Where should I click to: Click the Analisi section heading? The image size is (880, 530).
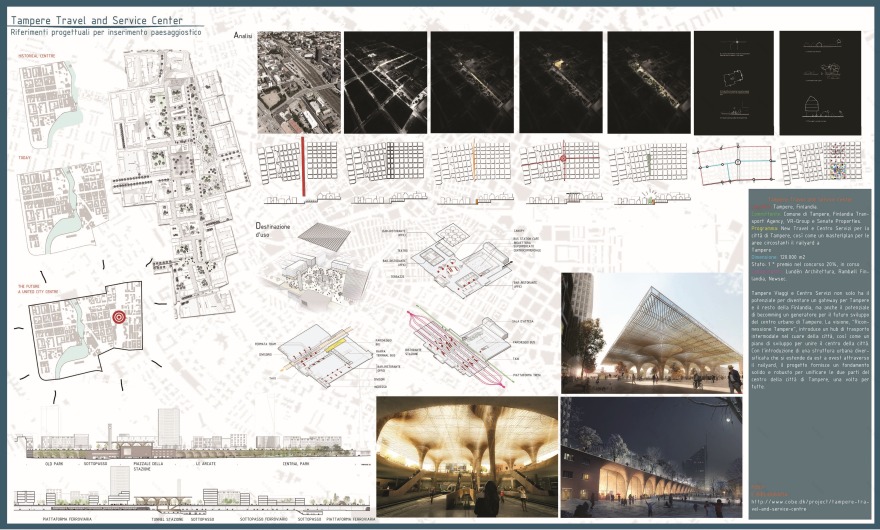242,36
